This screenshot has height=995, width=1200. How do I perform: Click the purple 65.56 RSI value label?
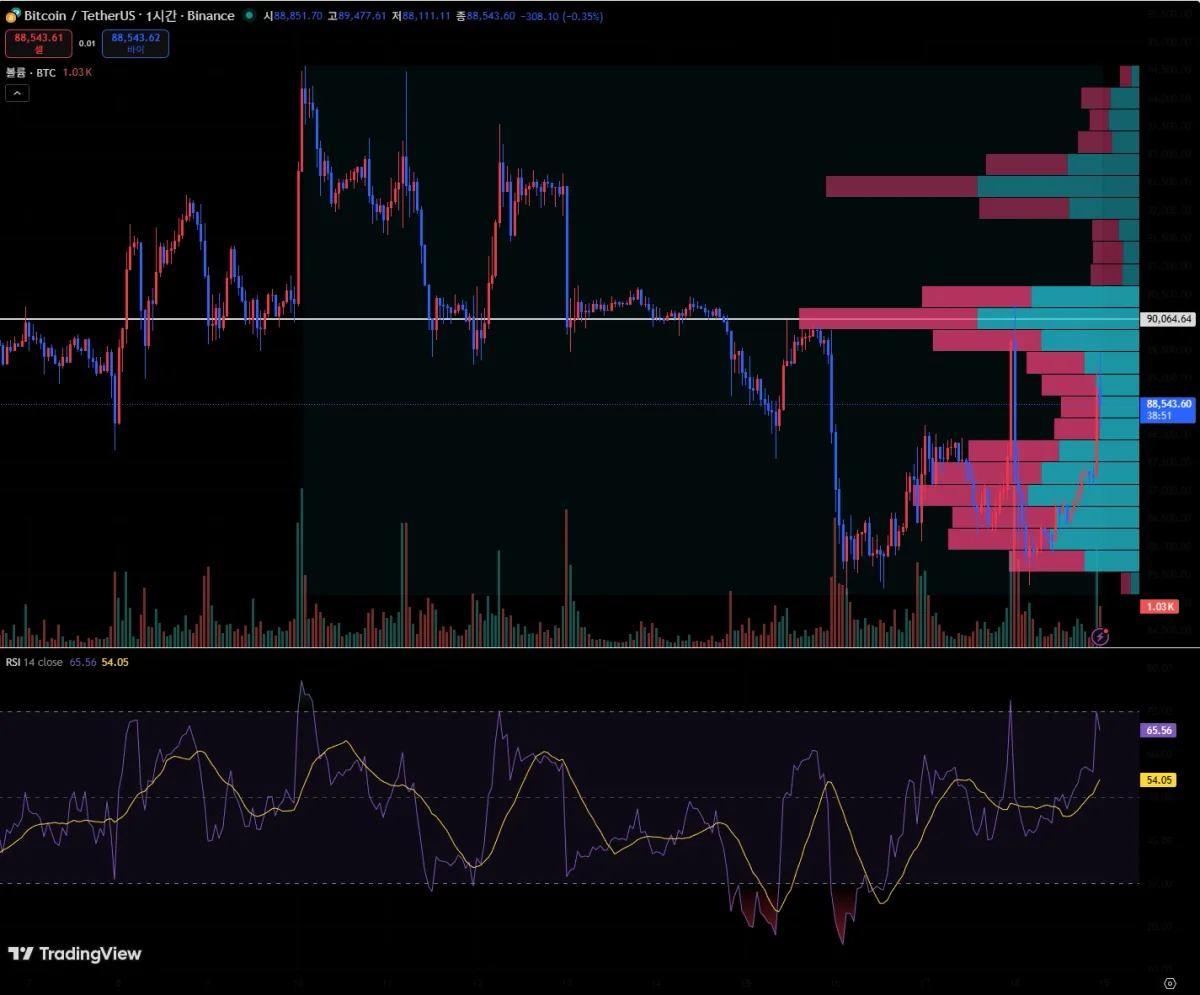pyautogui.click(x=1158, y=731)
